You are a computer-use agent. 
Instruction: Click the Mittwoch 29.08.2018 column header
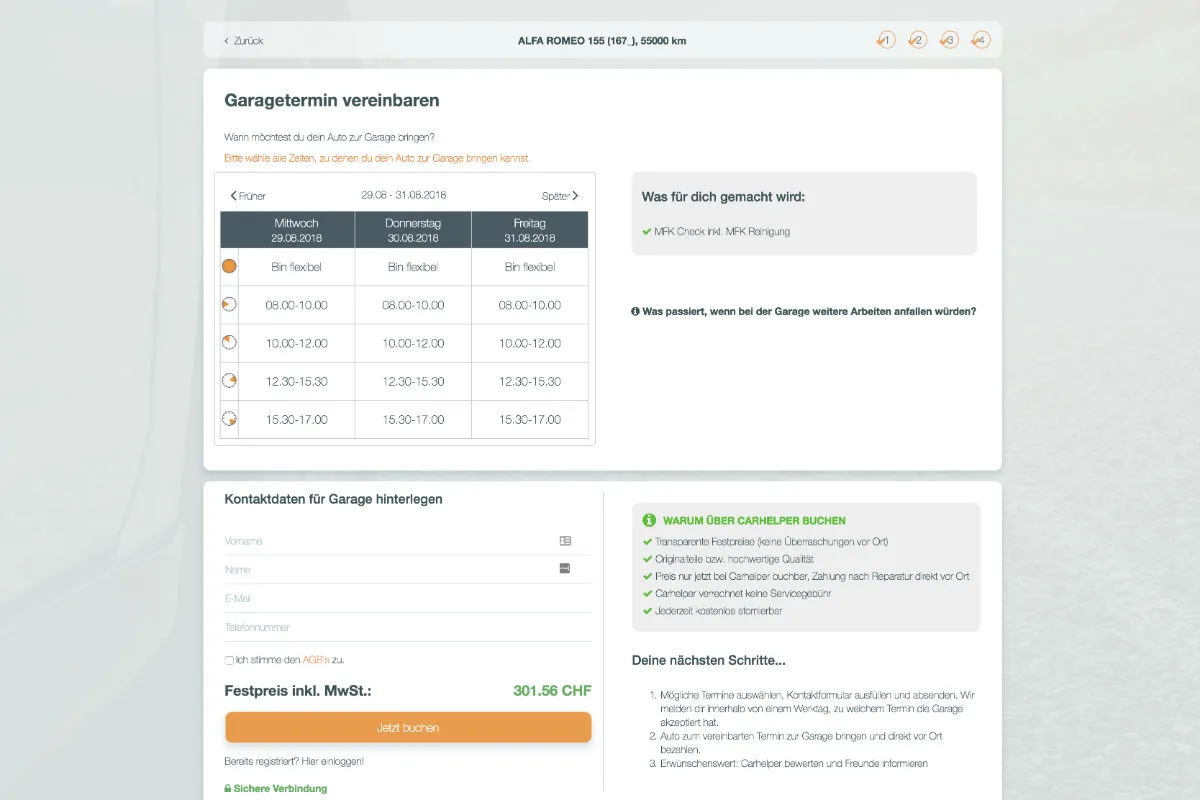point(296,230)
